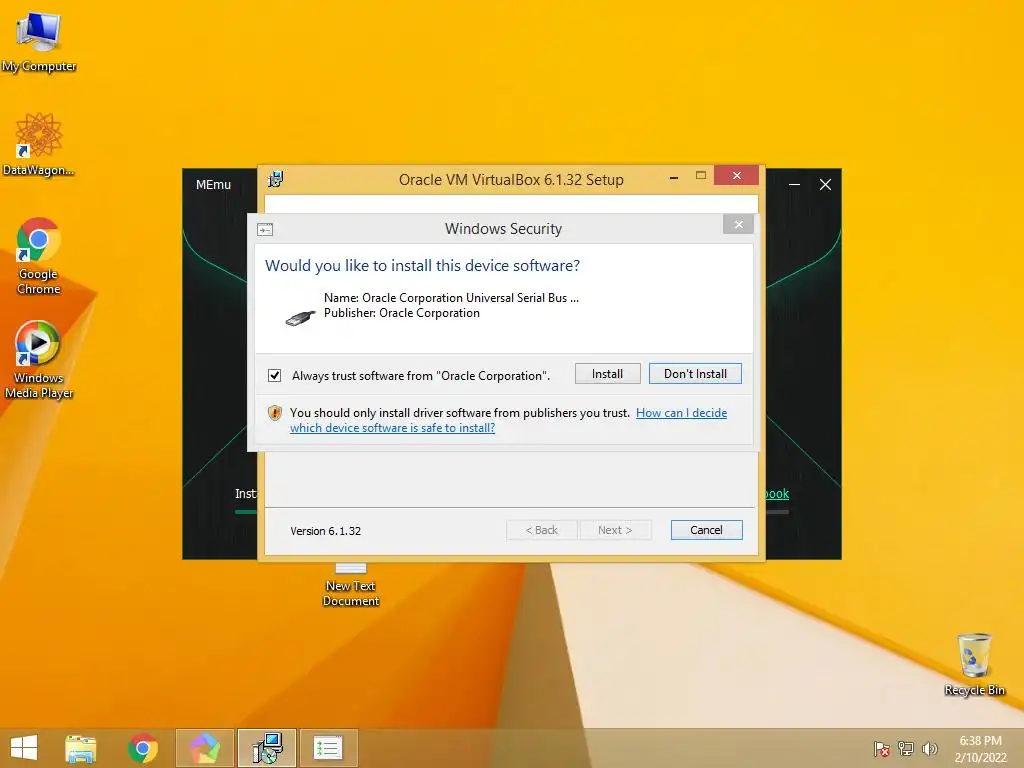The height and width of the screenshot is (768, 1024).
Task: Click the security shield warning icon
Action: 275,413
